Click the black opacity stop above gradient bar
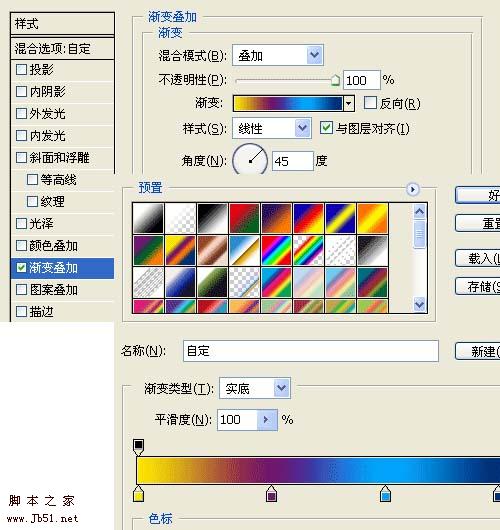This screenshot has width=500, height=530. click(x=138, y=447)
